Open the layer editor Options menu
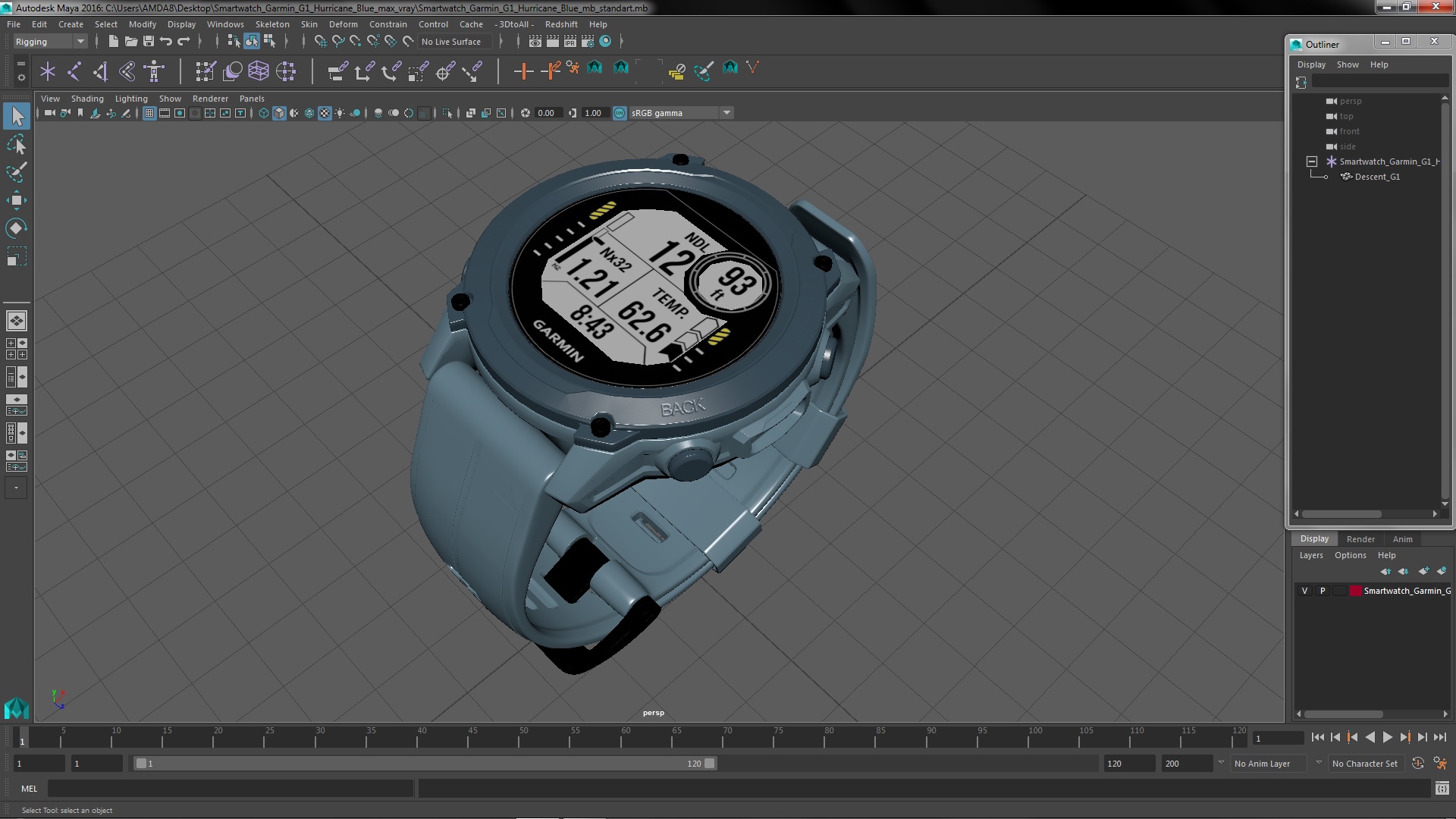Screen dimensions: 1456x819 tap(1350, 555)
